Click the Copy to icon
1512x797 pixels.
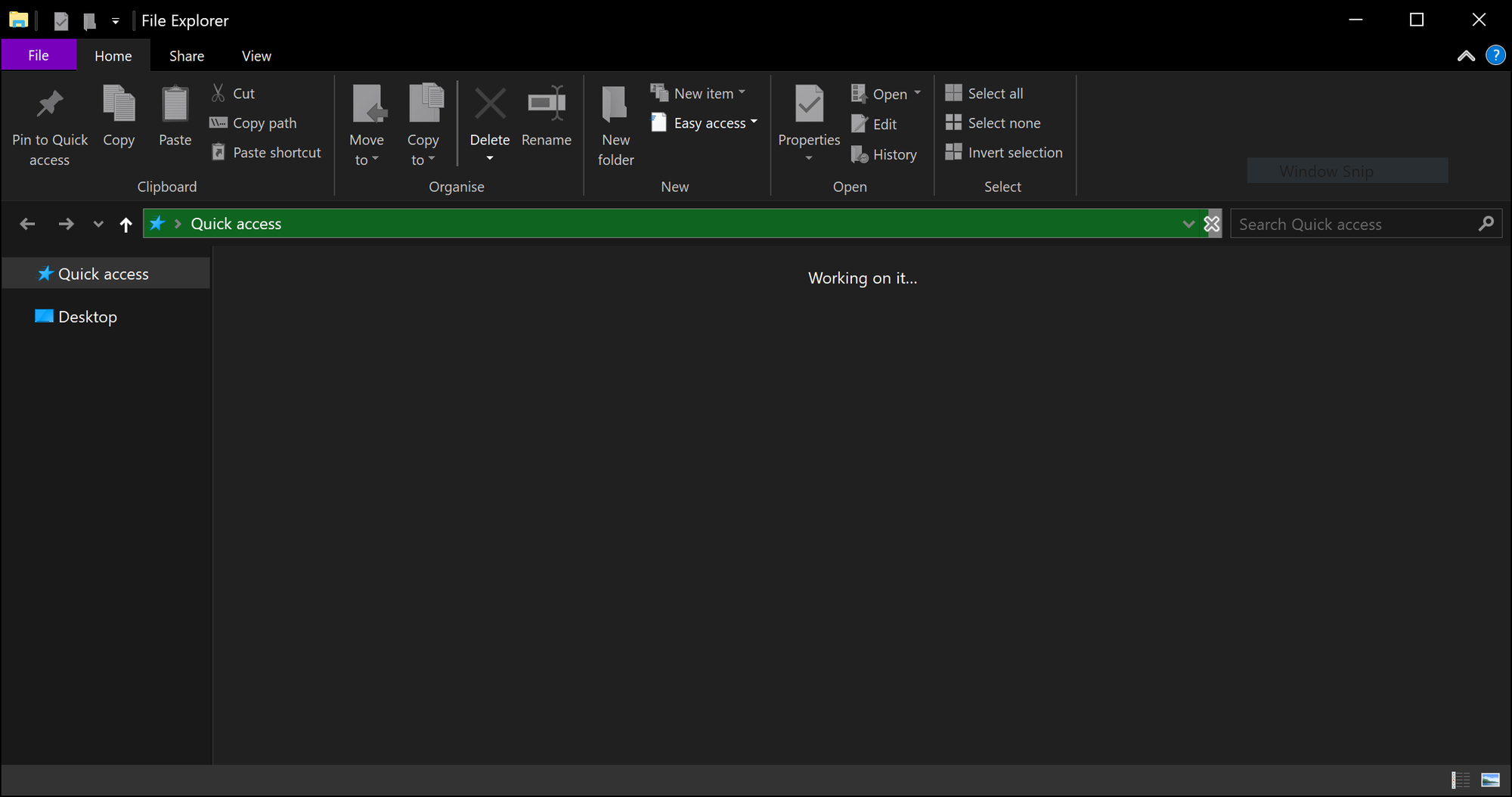(x=426, y=104)
